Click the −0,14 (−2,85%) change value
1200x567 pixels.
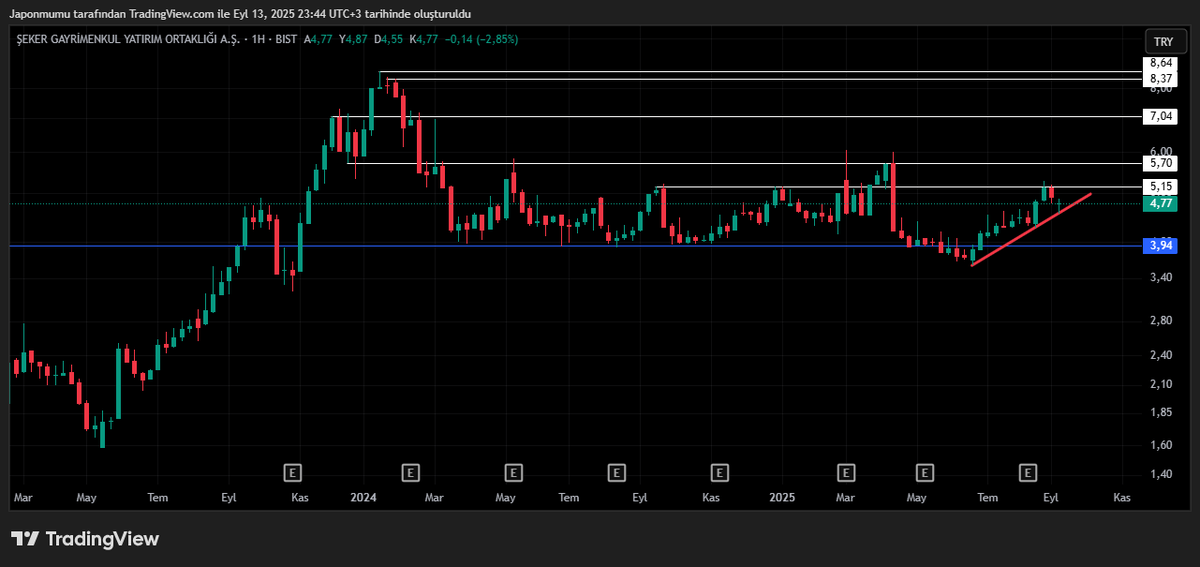point(481,39)
